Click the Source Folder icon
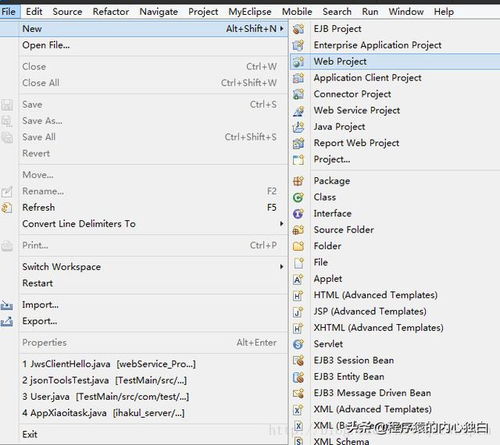Image resolution: width=500 pixels, height=445 pixels. pos(298,230)
